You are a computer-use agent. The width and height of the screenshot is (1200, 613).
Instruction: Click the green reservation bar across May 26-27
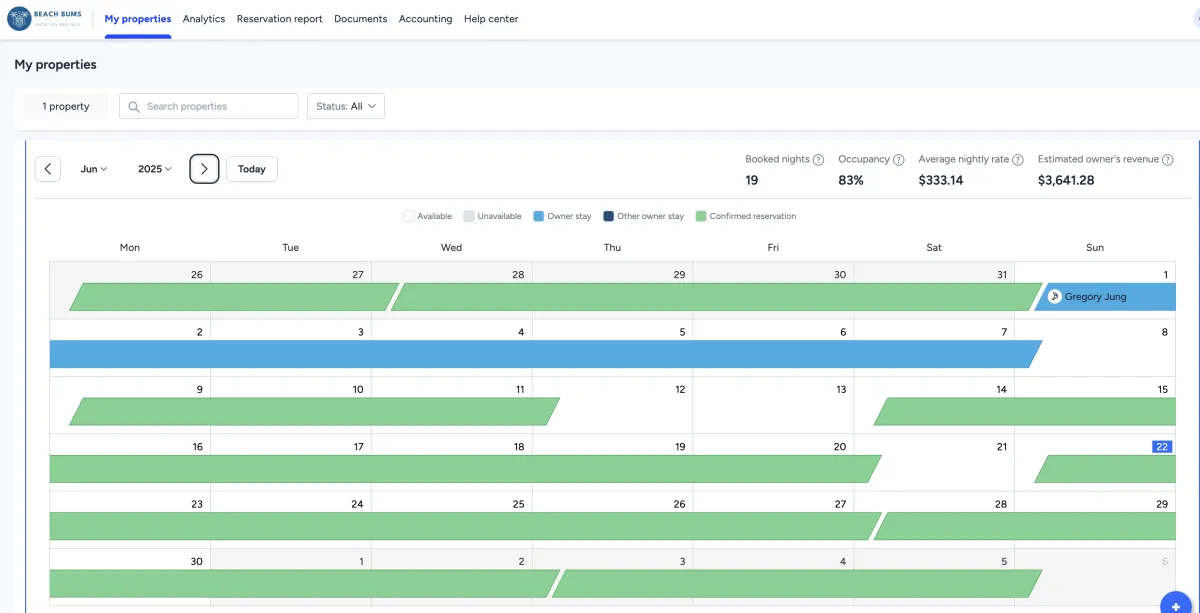pos(234,297)
